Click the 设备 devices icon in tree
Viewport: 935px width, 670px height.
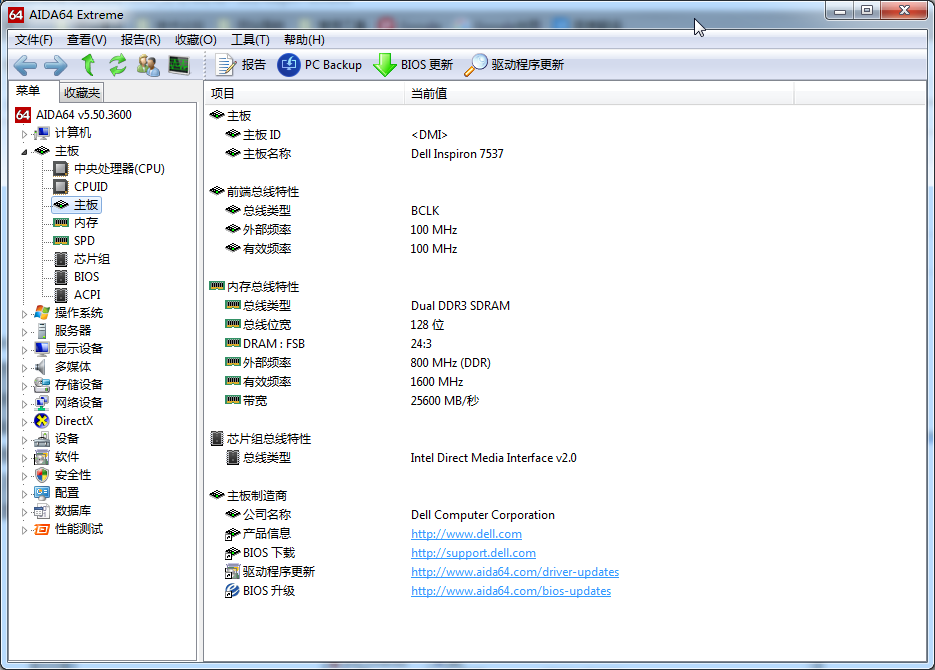point(42,439)
